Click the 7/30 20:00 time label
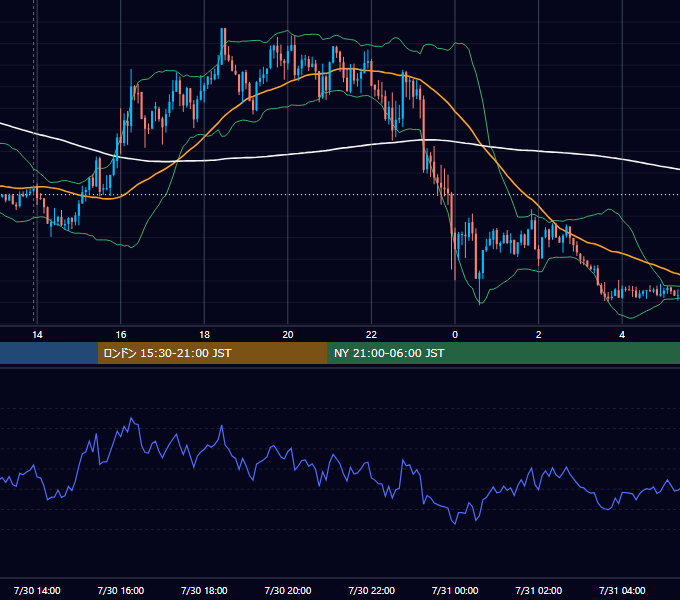Screen dimensions: 680x600 (288, 590)
